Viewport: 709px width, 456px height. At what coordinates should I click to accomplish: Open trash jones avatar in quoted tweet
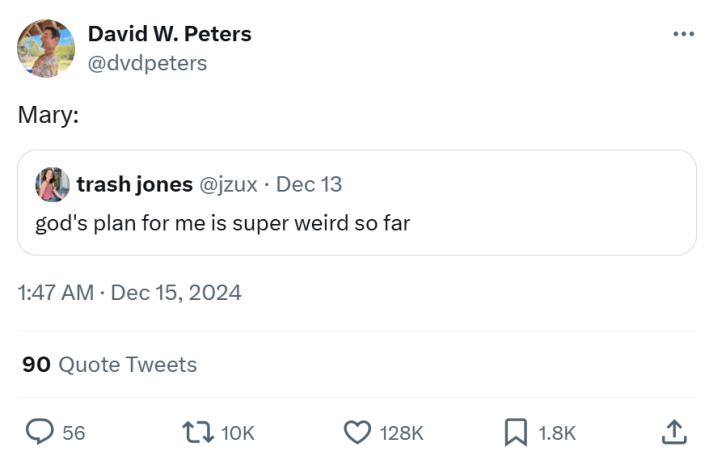[52, 185]
